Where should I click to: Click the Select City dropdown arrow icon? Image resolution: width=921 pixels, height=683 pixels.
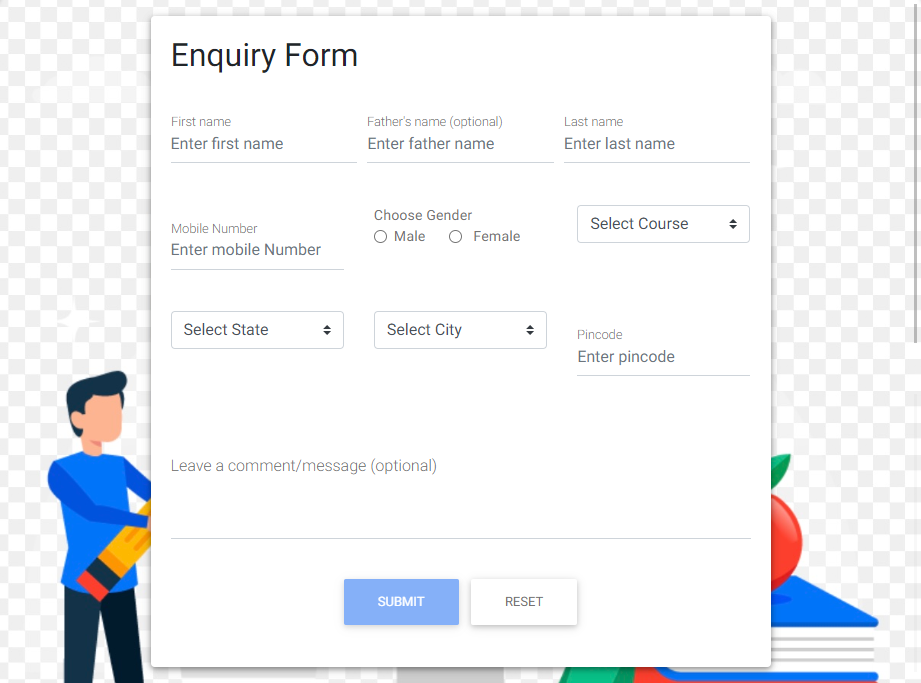pyautogui.click(x=530, y=330)
